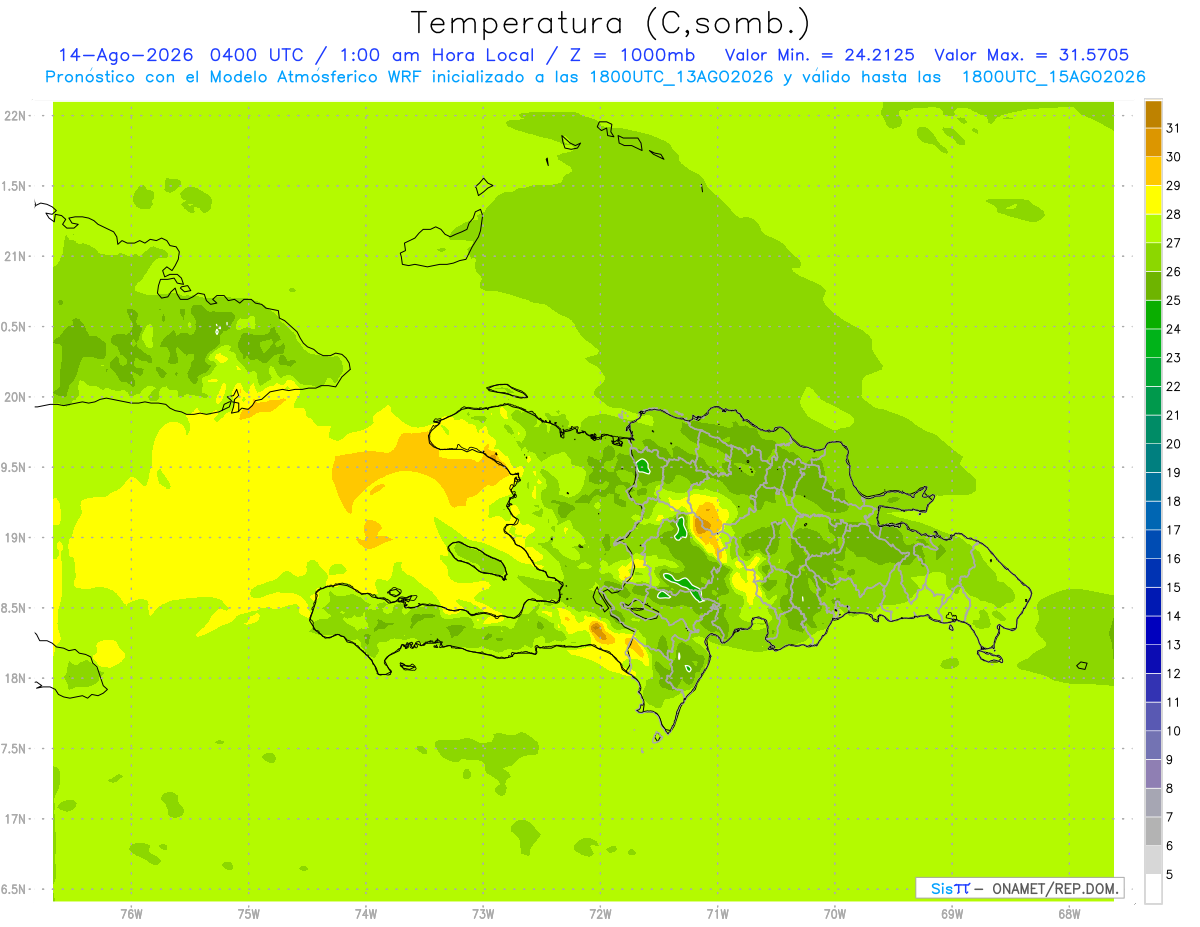Viewport: 1200px width, 927px height.
Task: Click the '22N' latitude label
Action: (14, 116)
